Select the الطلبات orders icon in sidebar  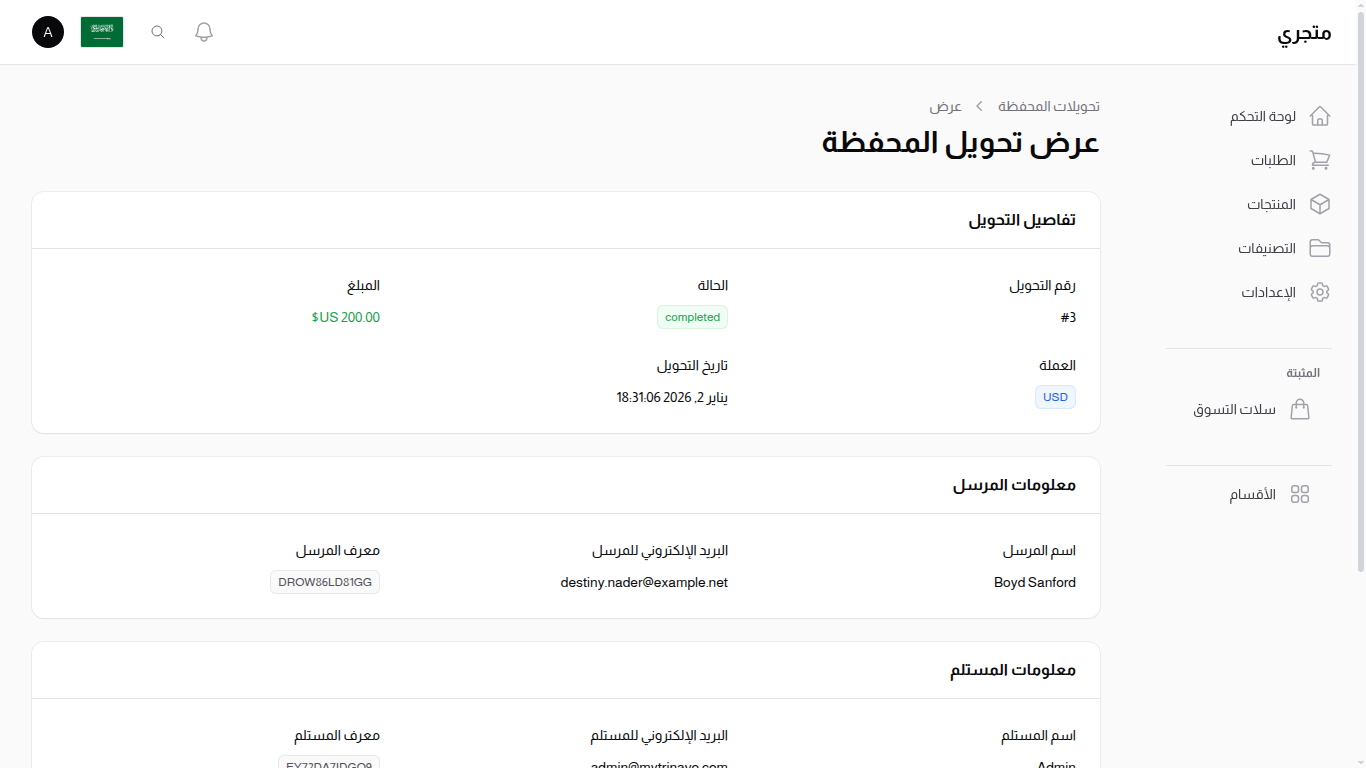[x=1320, y=160]
